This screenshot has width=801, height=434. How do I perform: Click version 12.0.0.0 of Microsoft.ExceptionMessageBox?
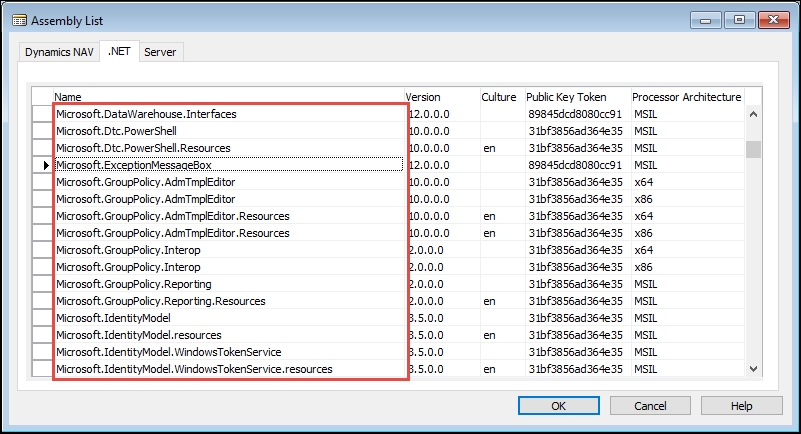tap(429, 165)
